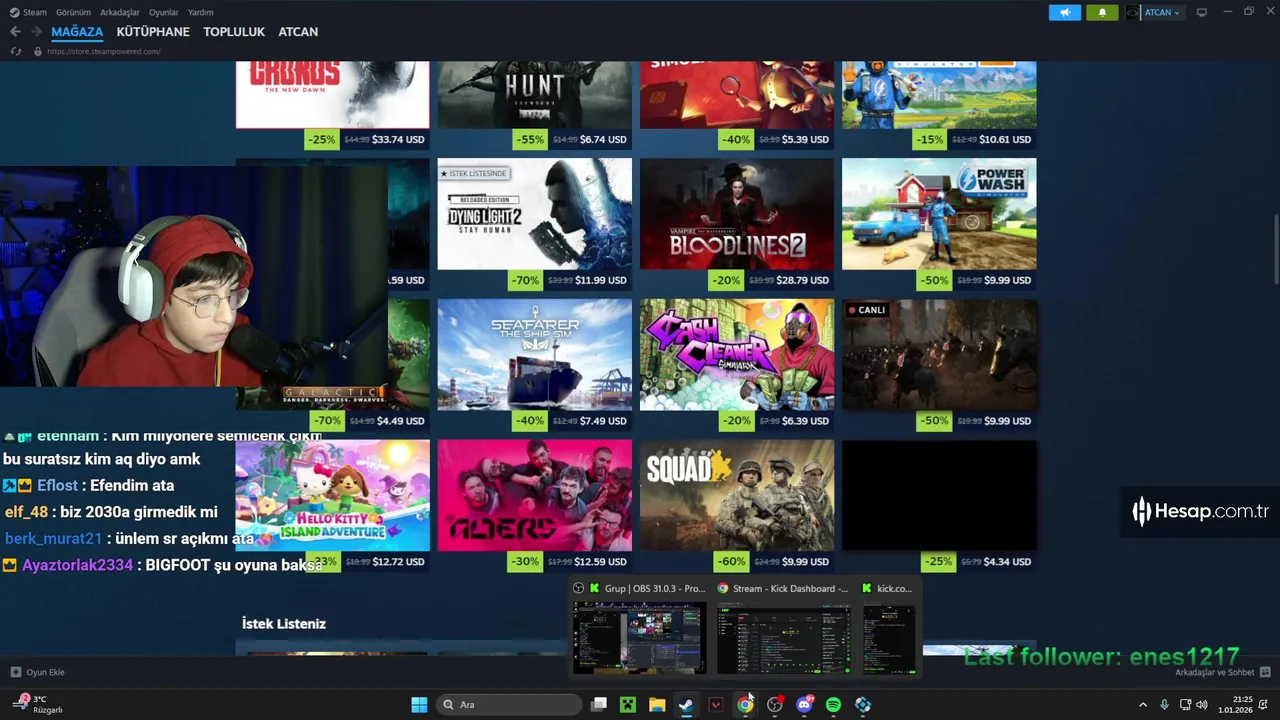Click the $12.59 USD price

pyautogui.click(x=600, y=562)
